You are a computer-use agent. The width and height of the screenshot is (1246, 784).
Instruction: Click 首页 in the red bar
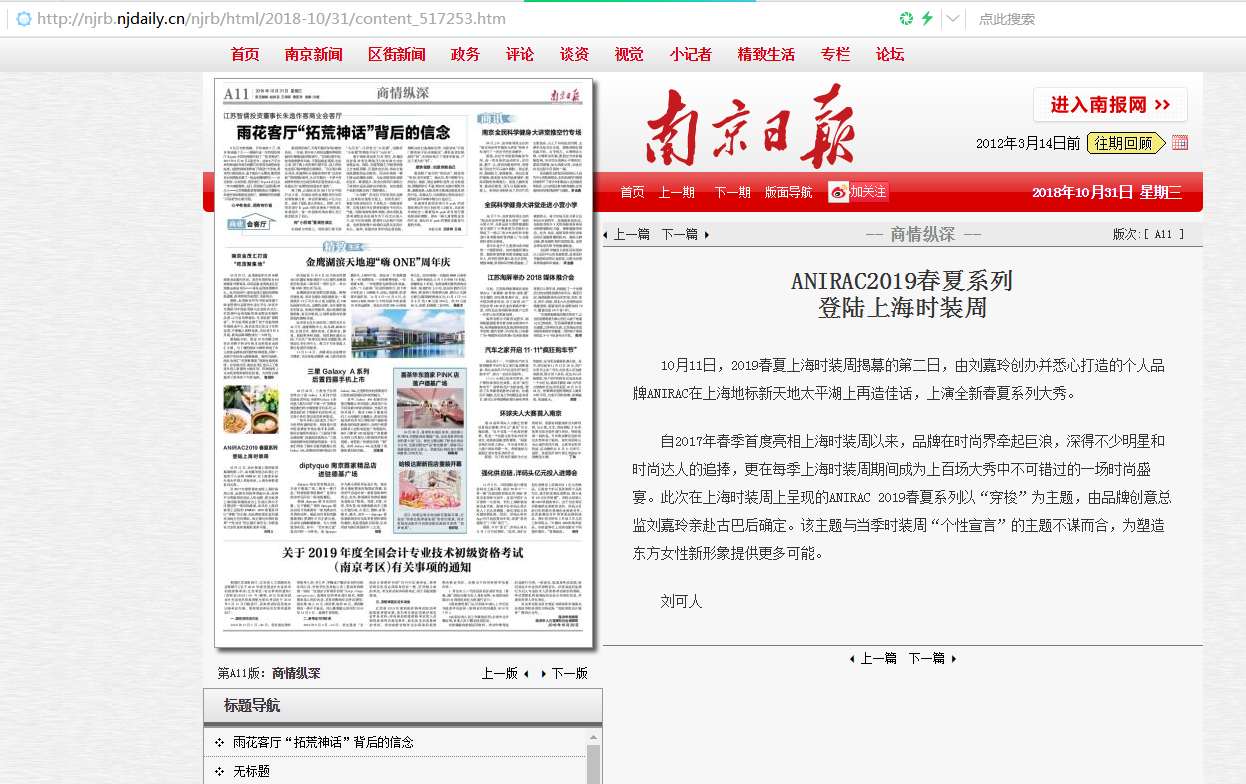point(632,192)
